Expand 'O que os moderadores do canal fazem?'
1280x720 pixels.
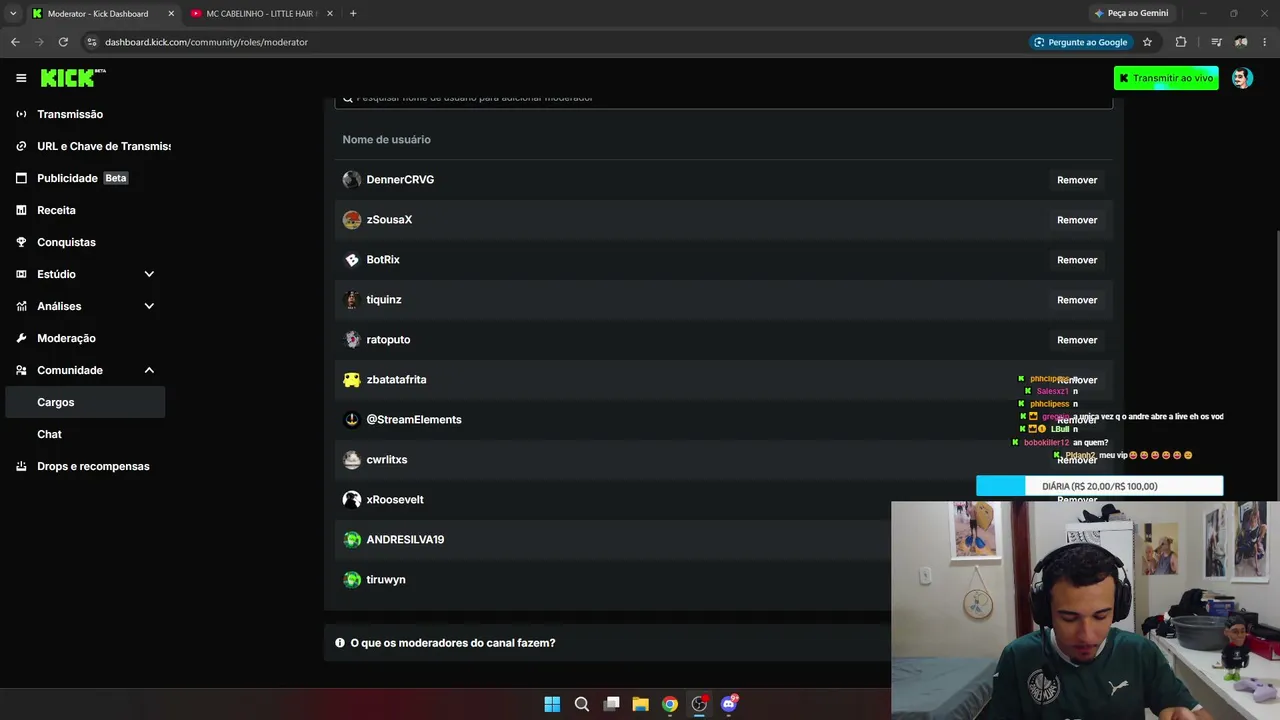pyautogui.click(x=453, y=643)
